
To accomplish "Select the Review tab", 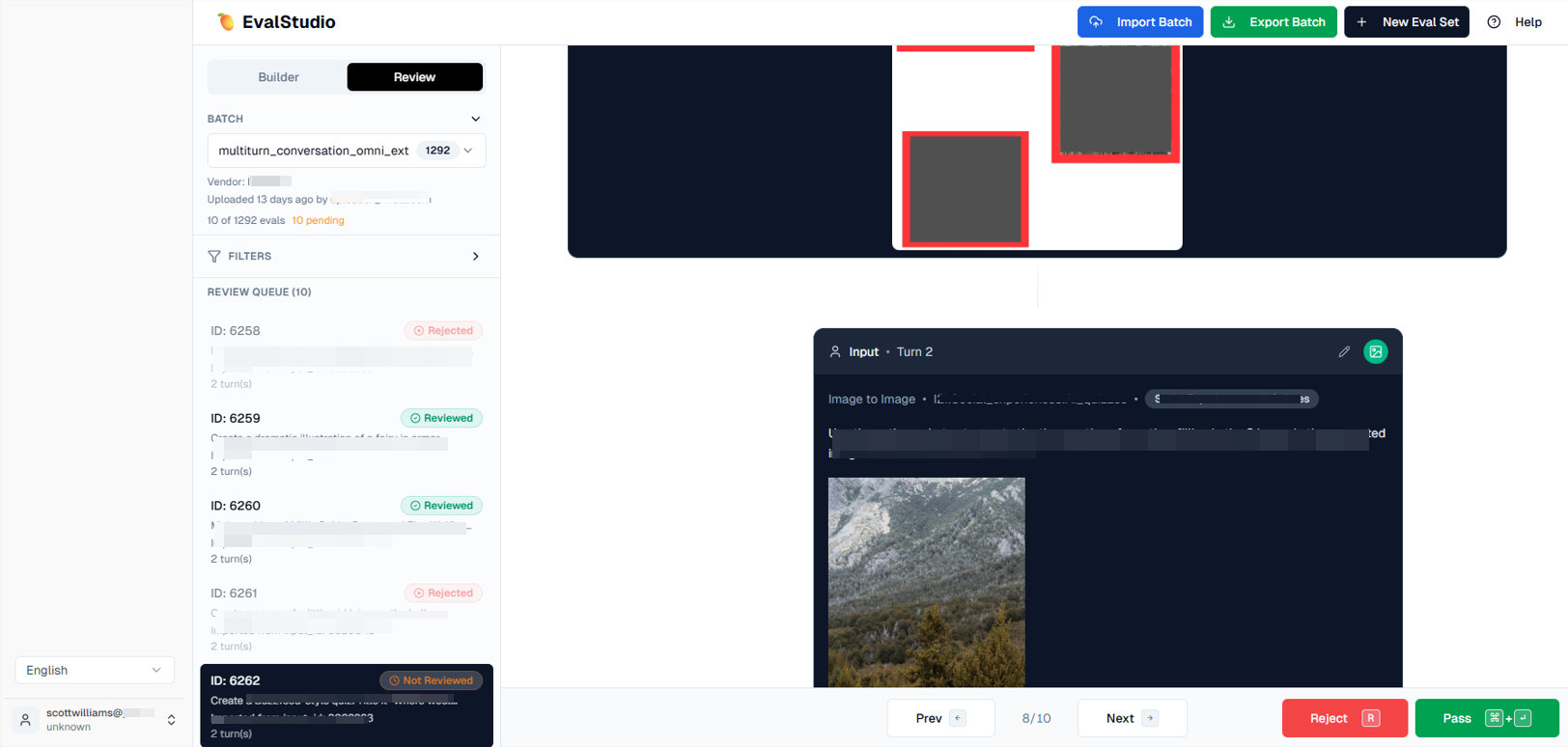I will click(414, 77).
